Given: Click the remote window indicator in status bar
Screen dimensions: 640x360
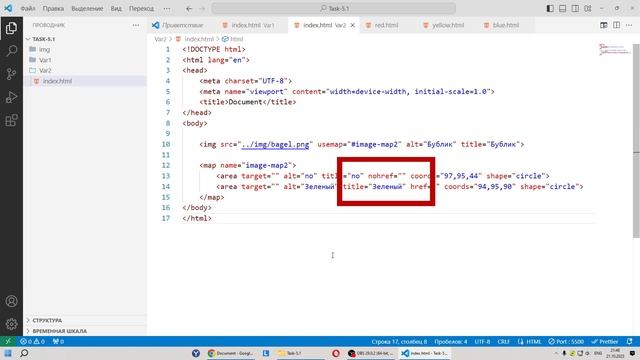Looking at the screenshot, I should [8, 341].
